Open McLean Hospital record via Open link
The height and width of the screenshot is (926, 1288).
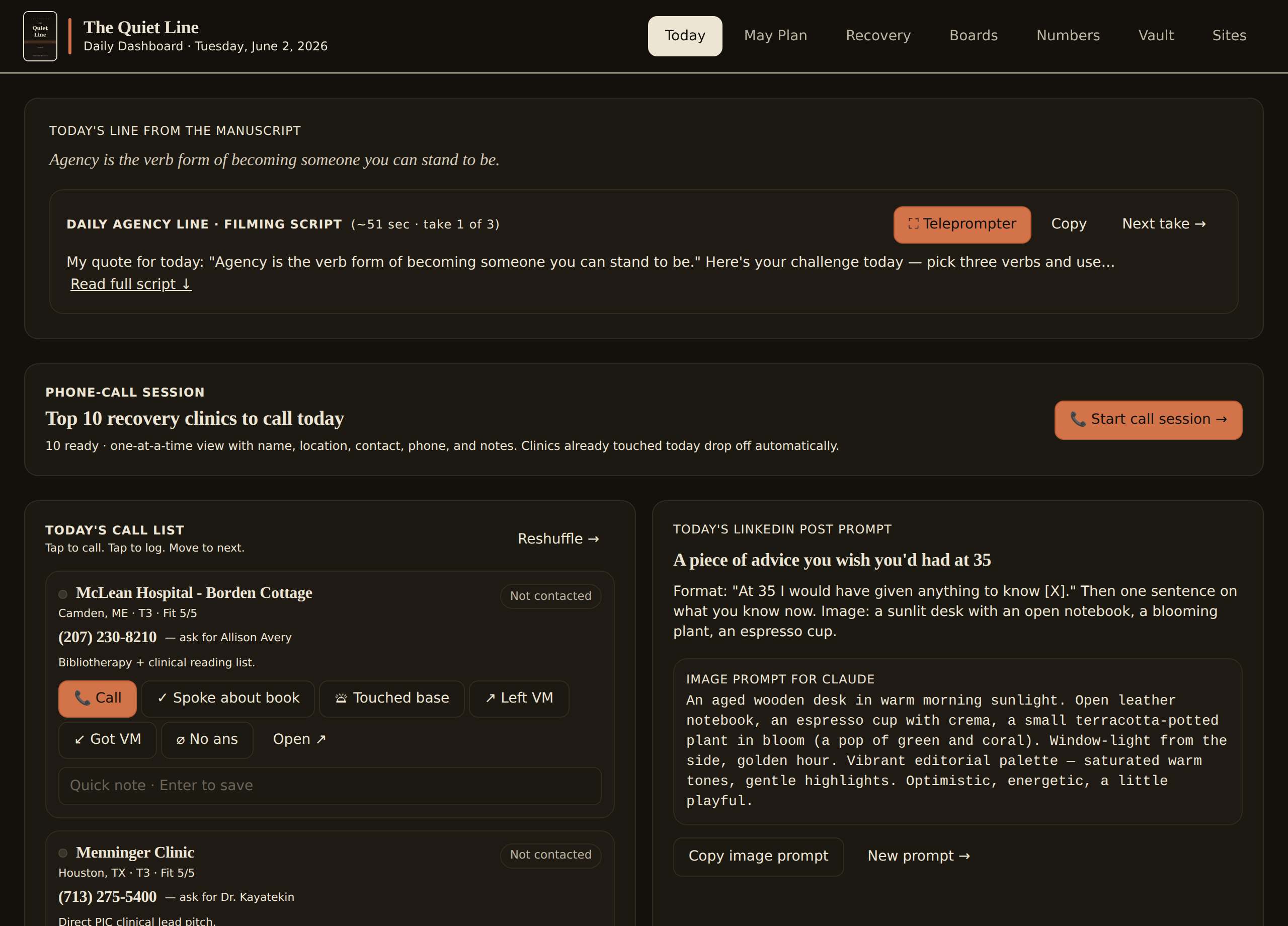(x=299, y=740)
